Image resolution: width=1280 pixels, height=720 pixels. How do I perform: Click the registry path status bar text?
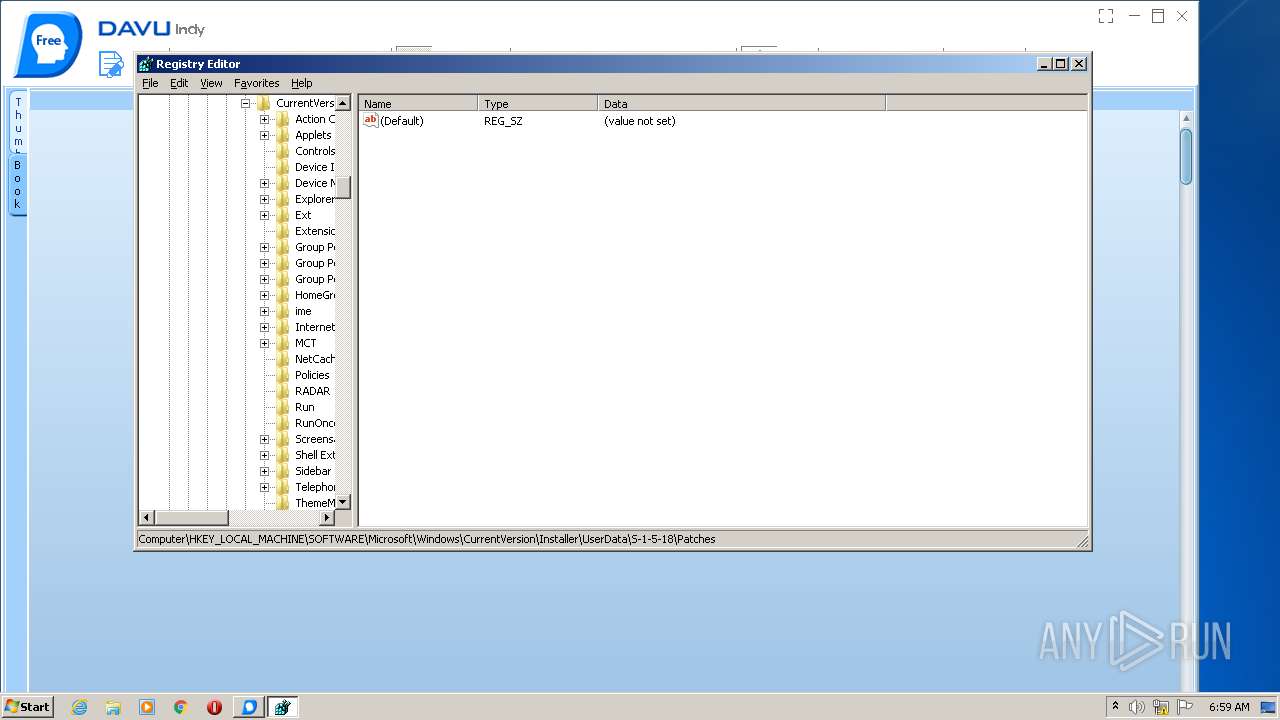point(427,539)
